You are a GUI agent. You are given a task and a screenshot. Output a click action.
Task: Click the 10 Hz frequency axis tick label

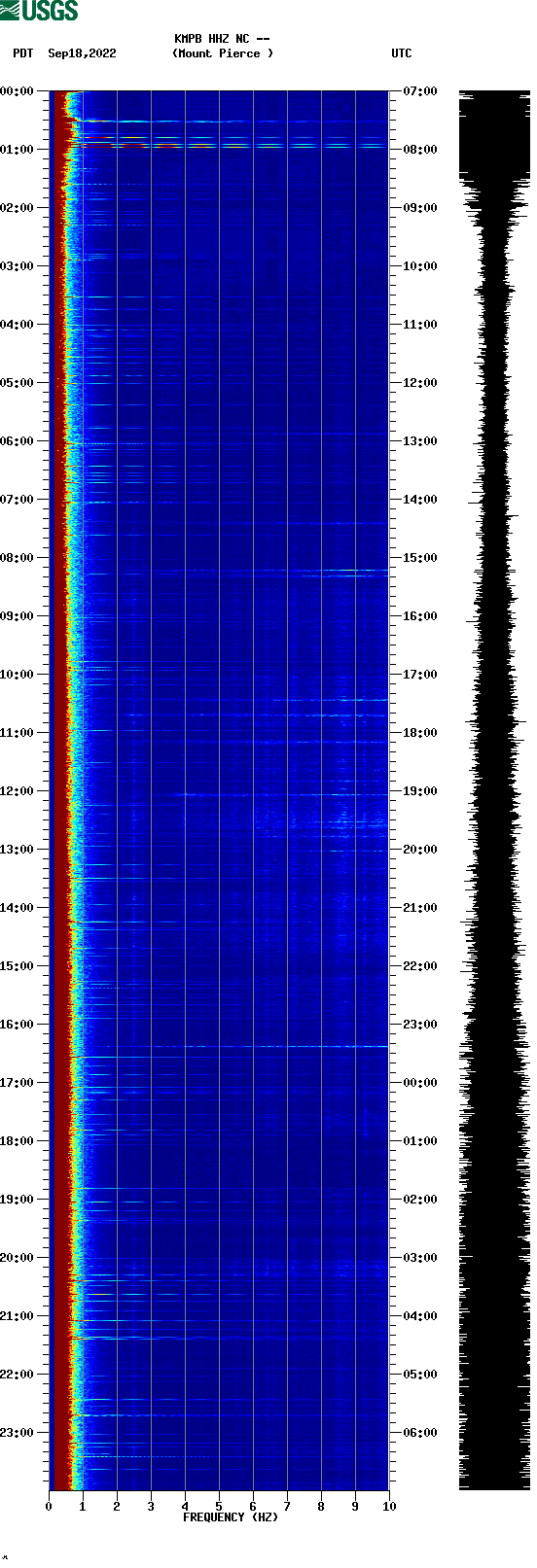tap(389, 1507)
